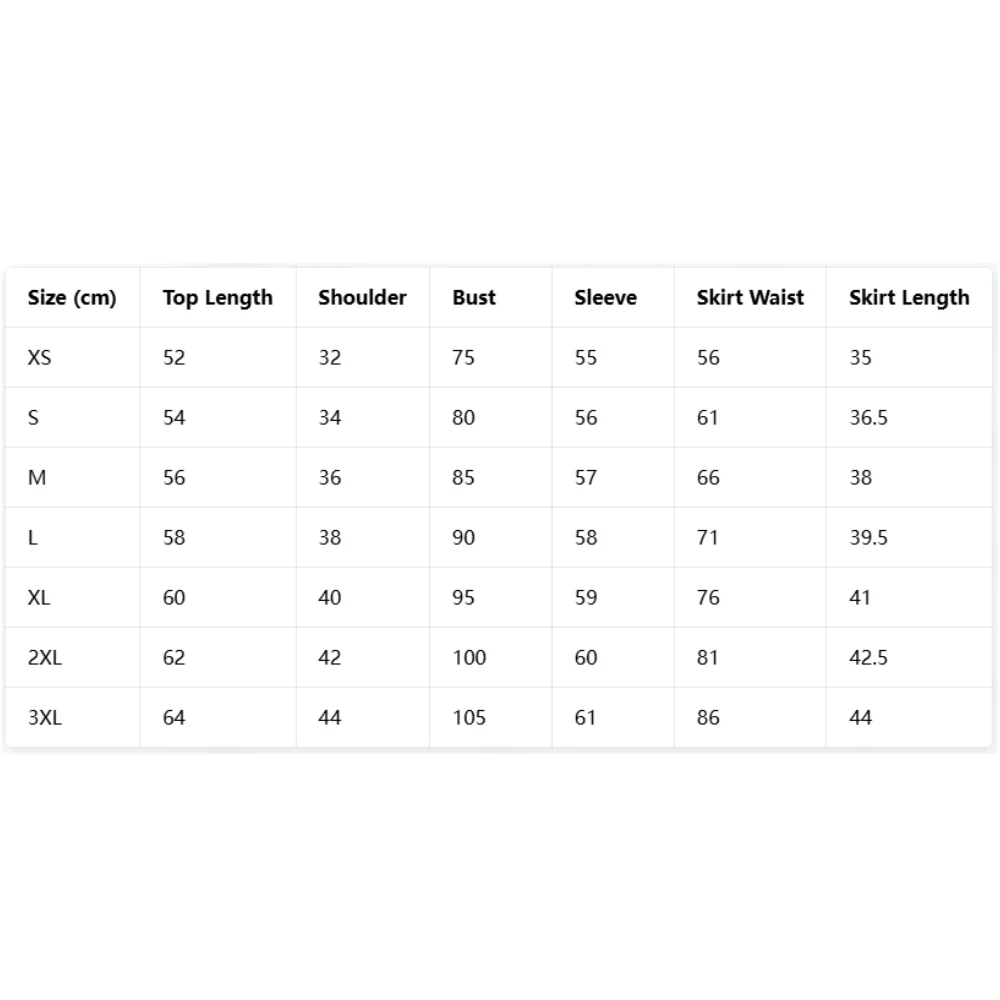Click the Bust value 100 for 2XL

click(x=469, y=657)
